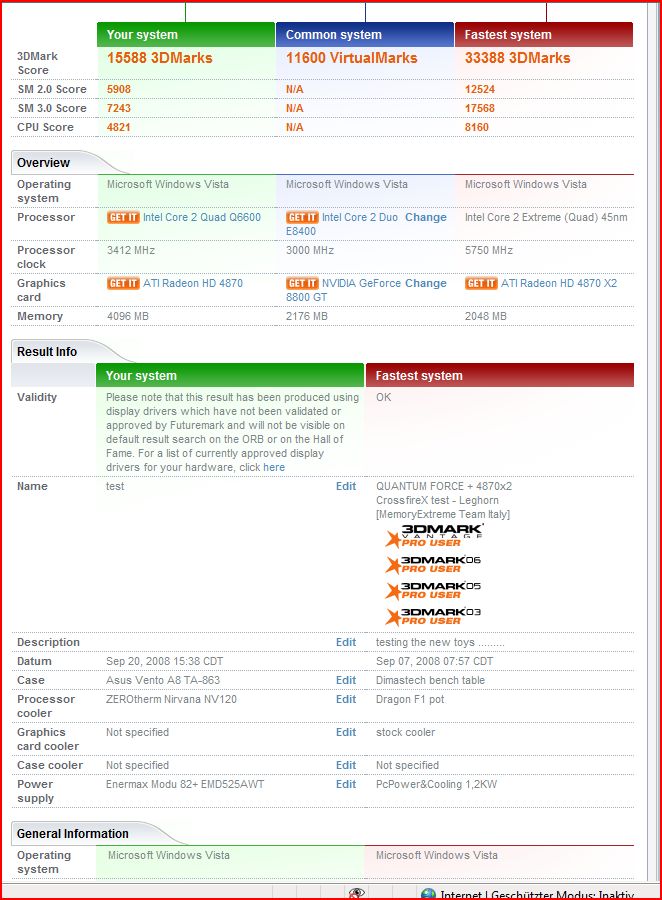This screenshot has height=900, width=662.
Task: Click the privacy eye icon in status bar
Action: pos(357,893)
